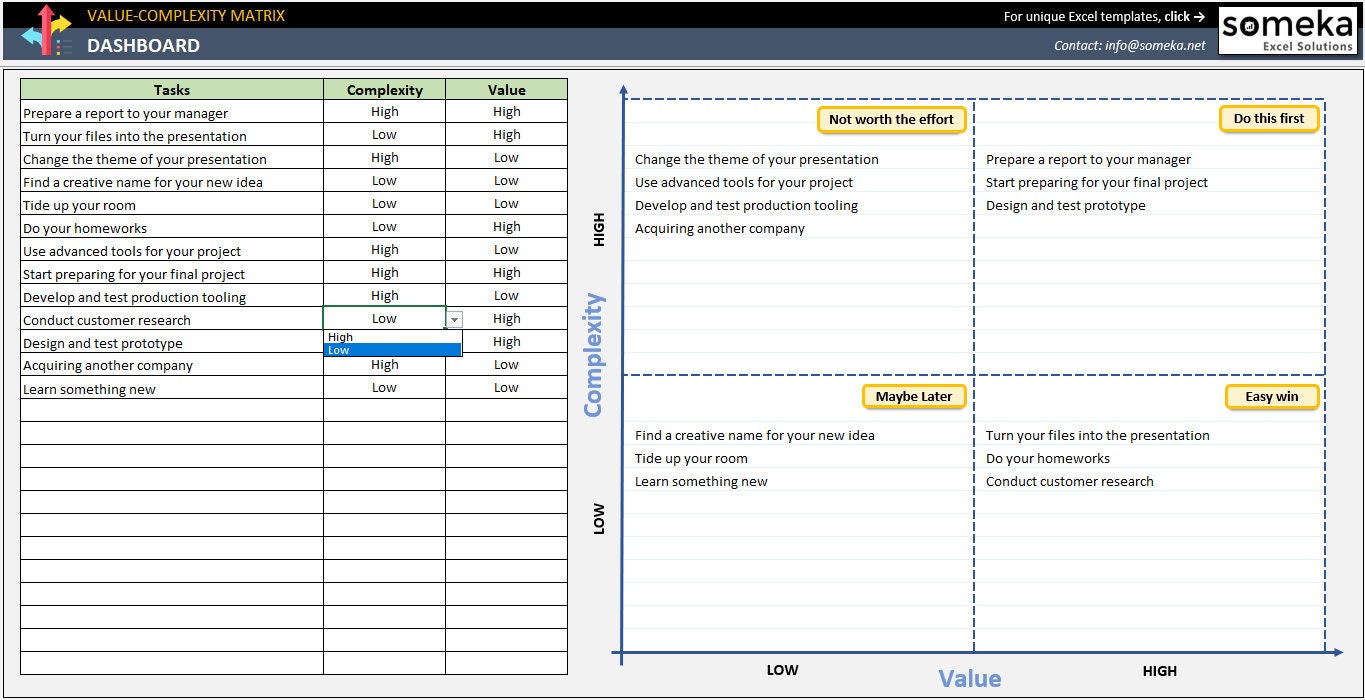
Task: Select 'Conduct customer research' in Easy win quadrant
Action: point(1070,481)
